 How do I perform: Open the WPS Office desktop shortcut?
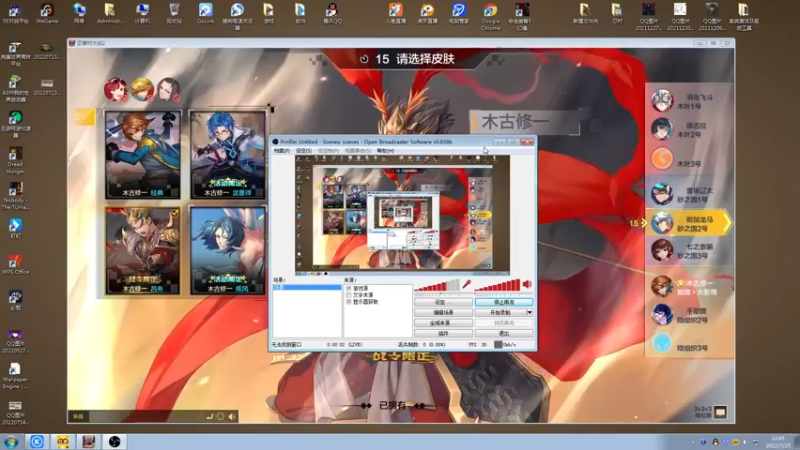[15, 264]
